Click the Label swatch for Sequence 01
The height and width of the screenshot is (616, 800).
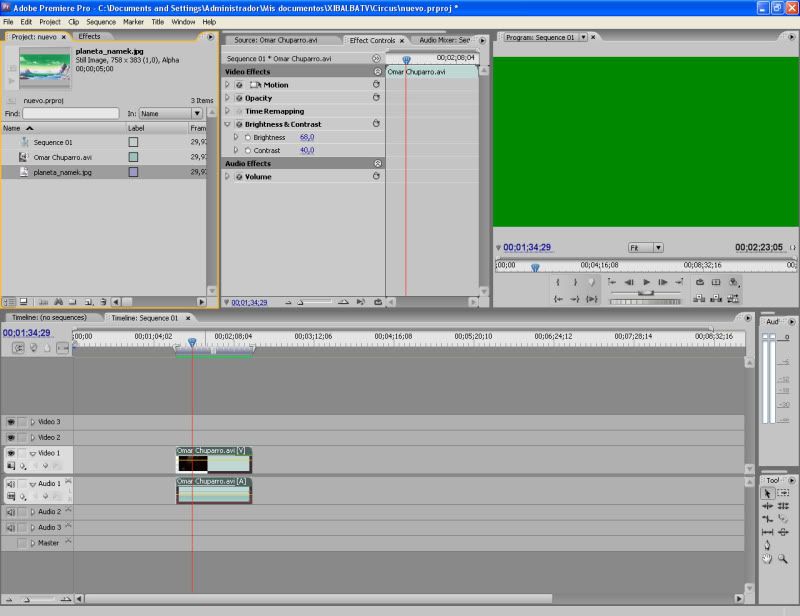click(x=133, y=142)
